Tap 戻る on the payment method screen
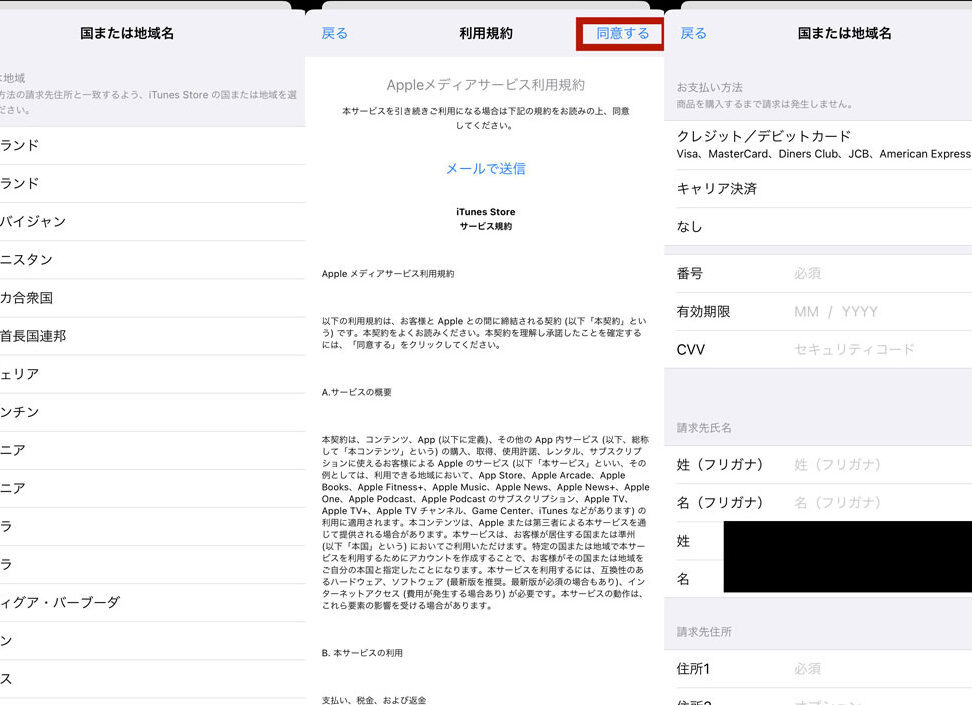 [693, 33]
